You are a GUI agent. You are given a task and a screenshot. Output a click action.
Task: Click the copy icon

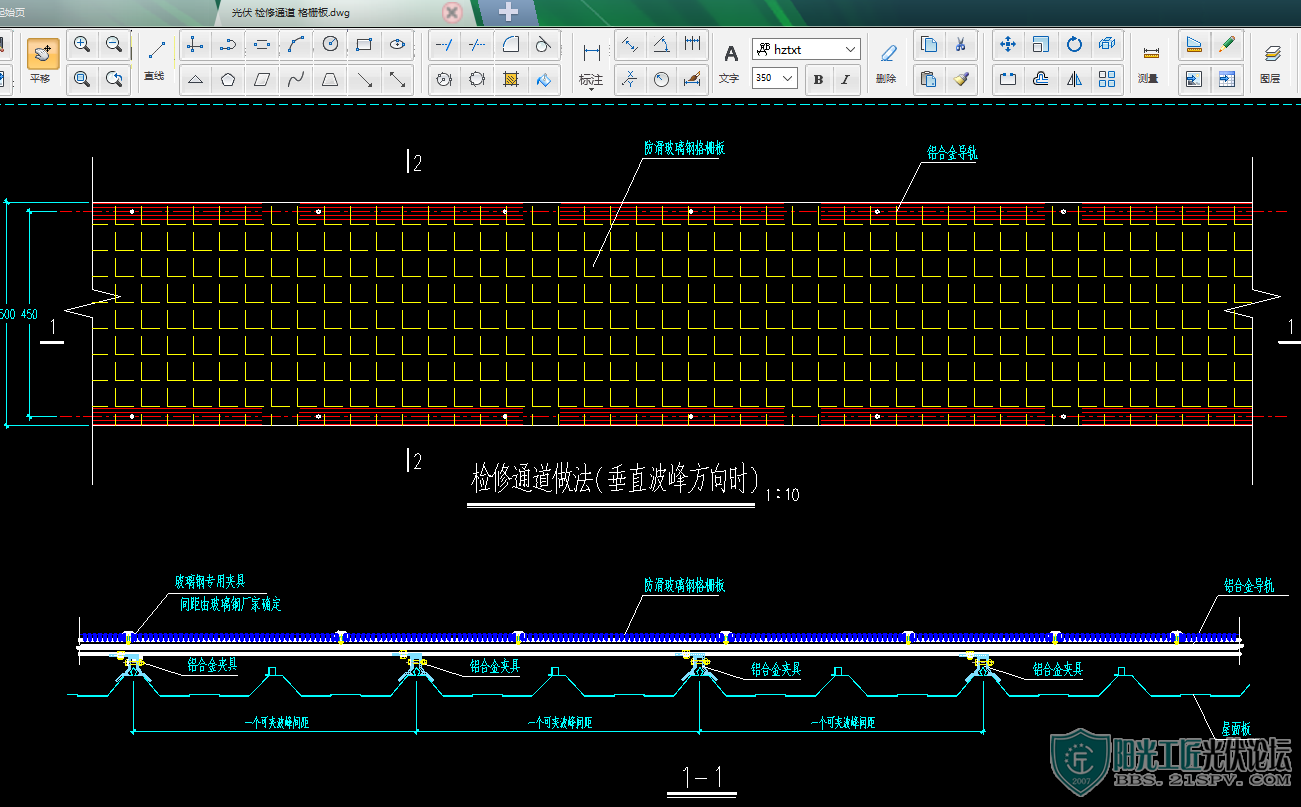(929, 45)
